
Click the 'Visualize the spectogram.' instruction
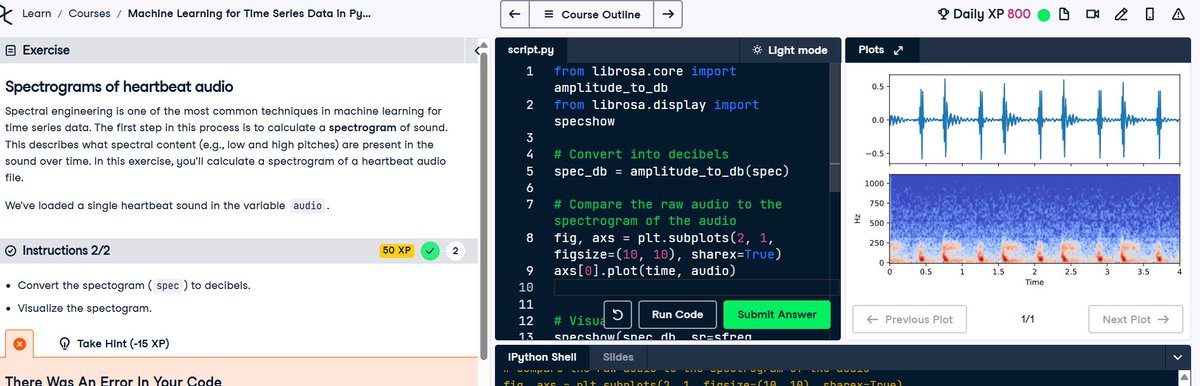85,308
